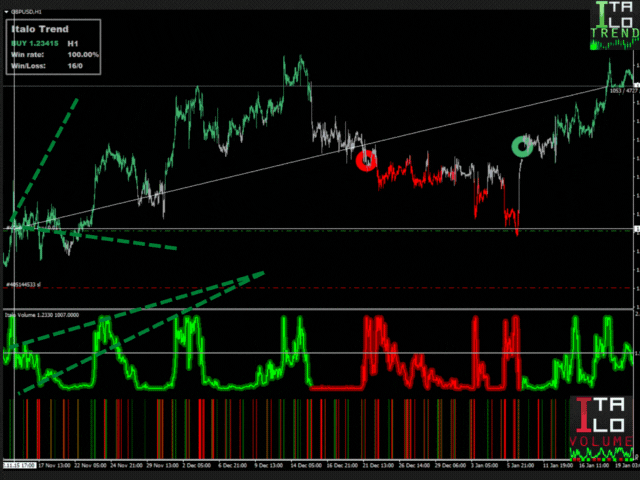Click the GBPUSD,H1 chart symbol label

26,12
